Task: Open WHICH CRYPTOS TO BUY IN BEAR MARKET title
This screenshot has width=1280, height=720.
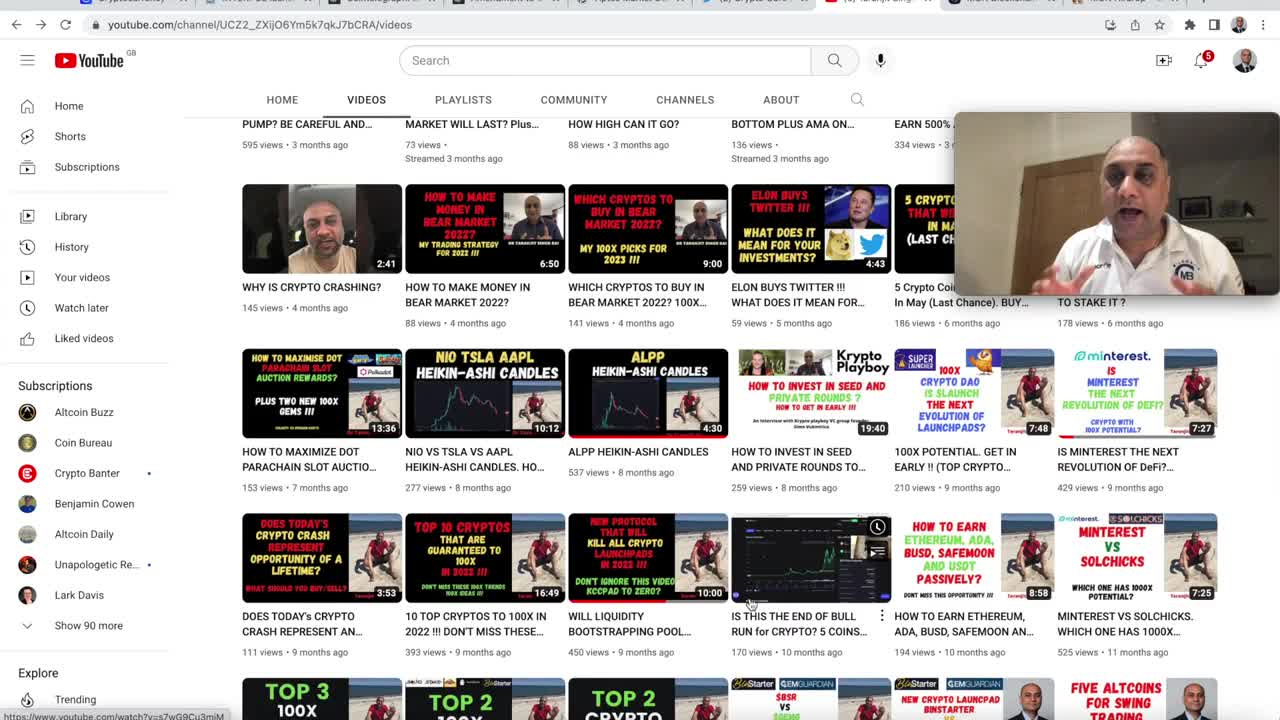Action: point(637,295)
